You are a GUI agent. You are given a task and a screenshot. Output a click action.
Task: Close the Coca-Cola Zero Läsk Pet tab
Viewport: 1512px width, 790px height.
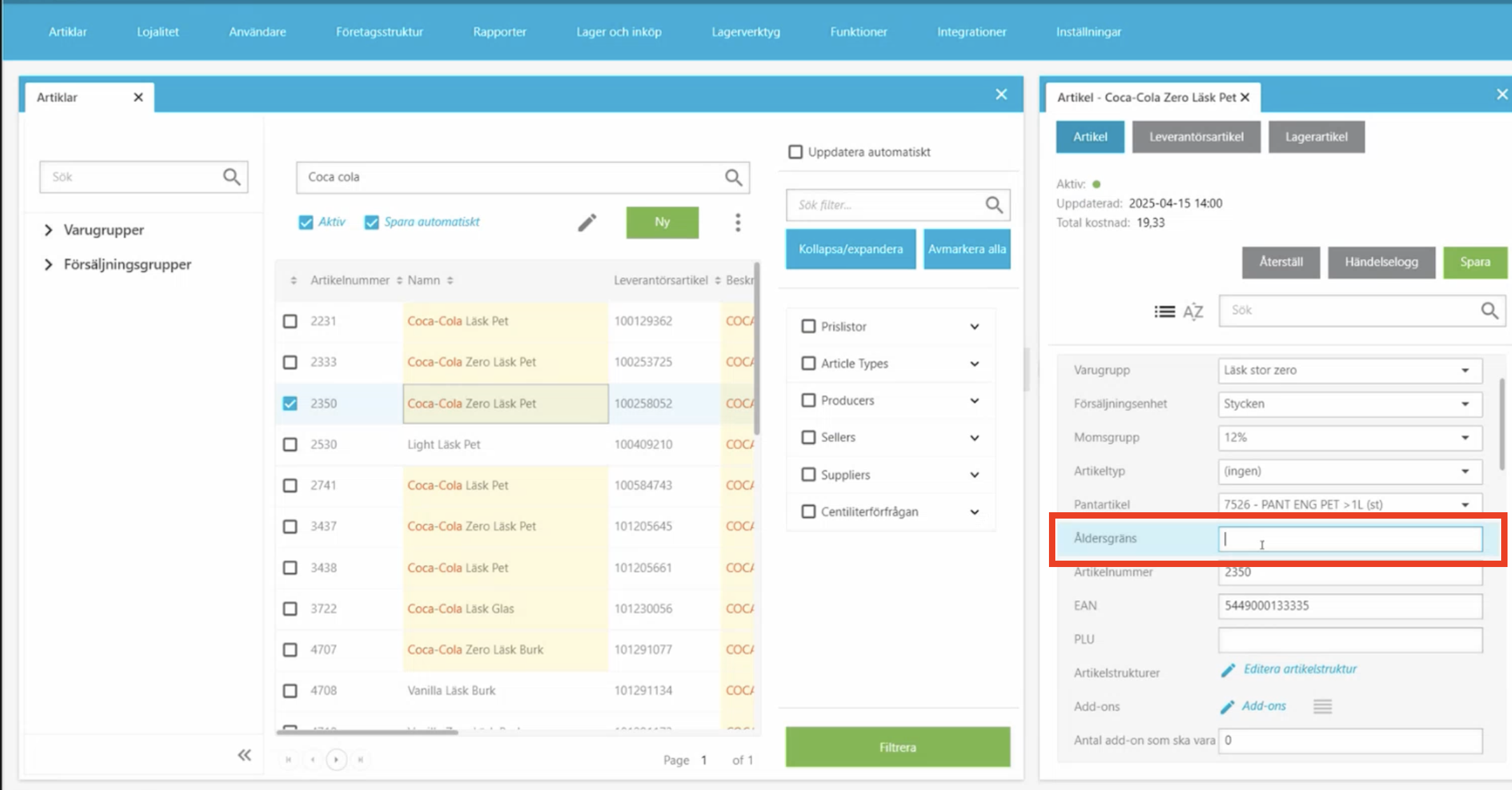click(x=1245, y=97)
